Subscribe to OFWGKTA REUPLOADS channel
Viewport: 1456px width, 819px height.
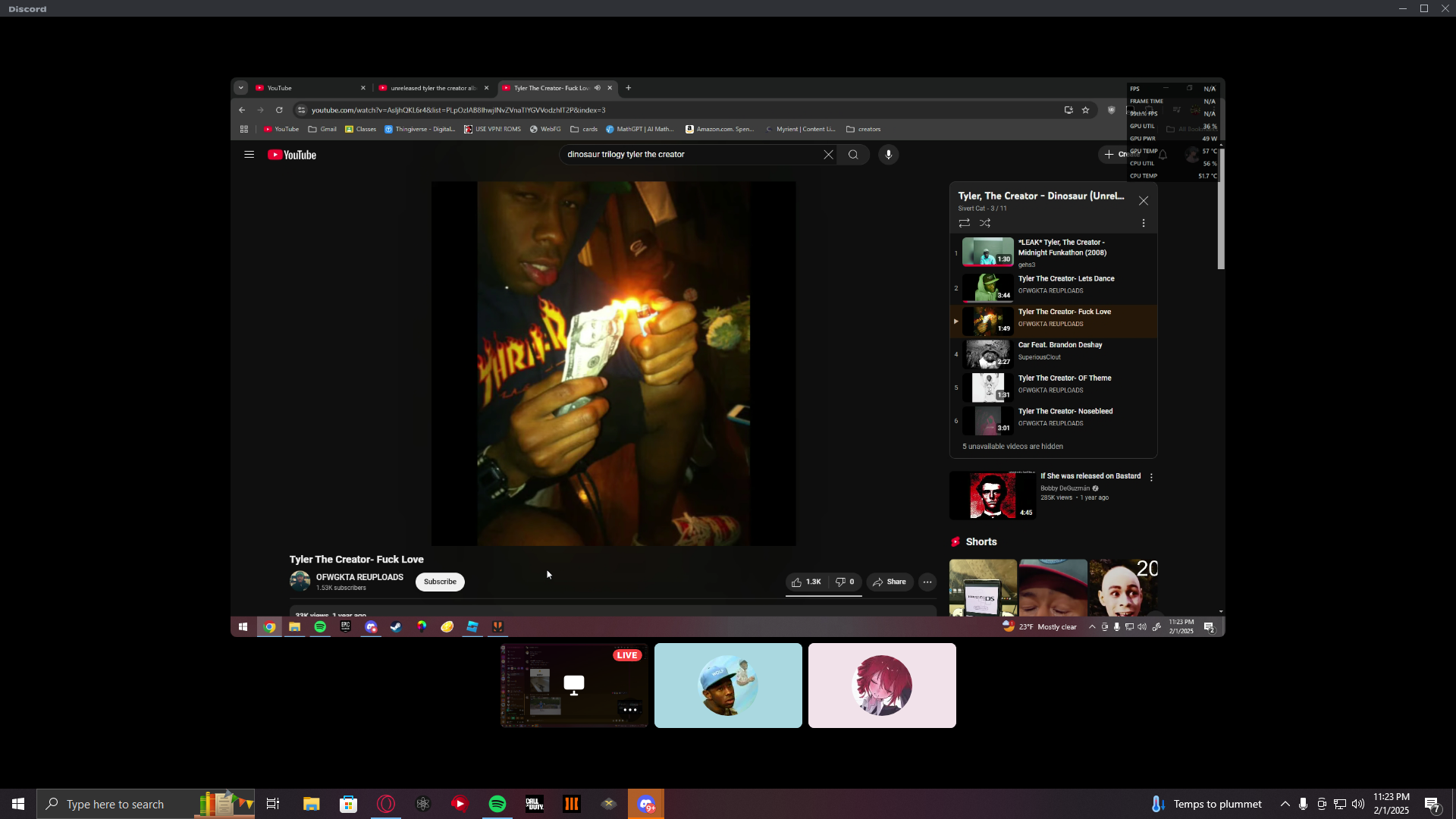point(440,582)
